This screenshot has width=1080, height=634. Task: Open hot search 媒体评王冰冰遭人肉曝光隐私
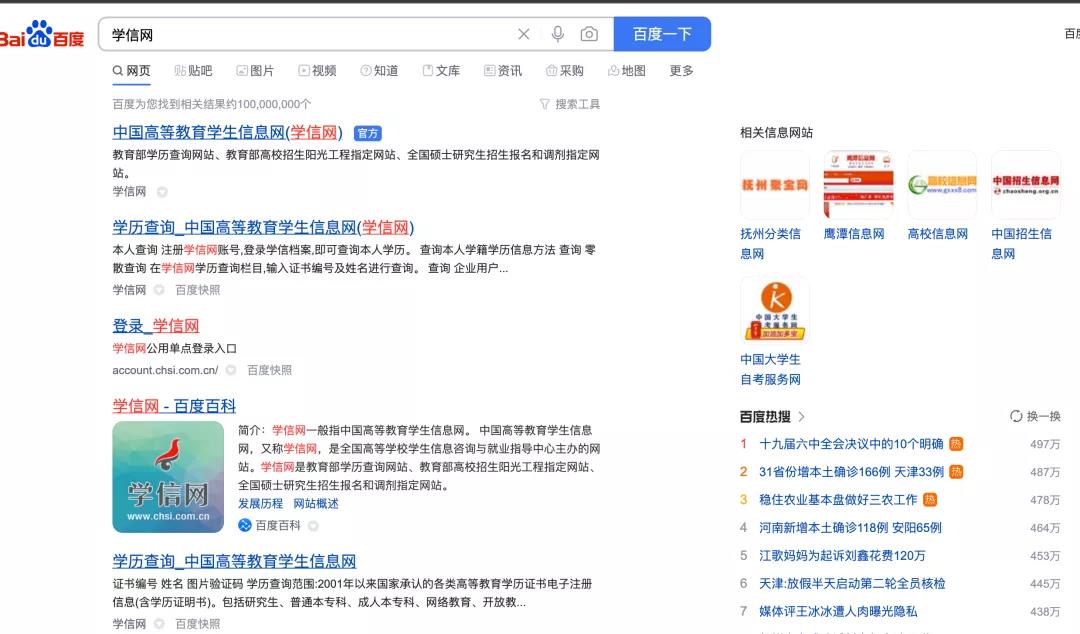click(838, 611)
